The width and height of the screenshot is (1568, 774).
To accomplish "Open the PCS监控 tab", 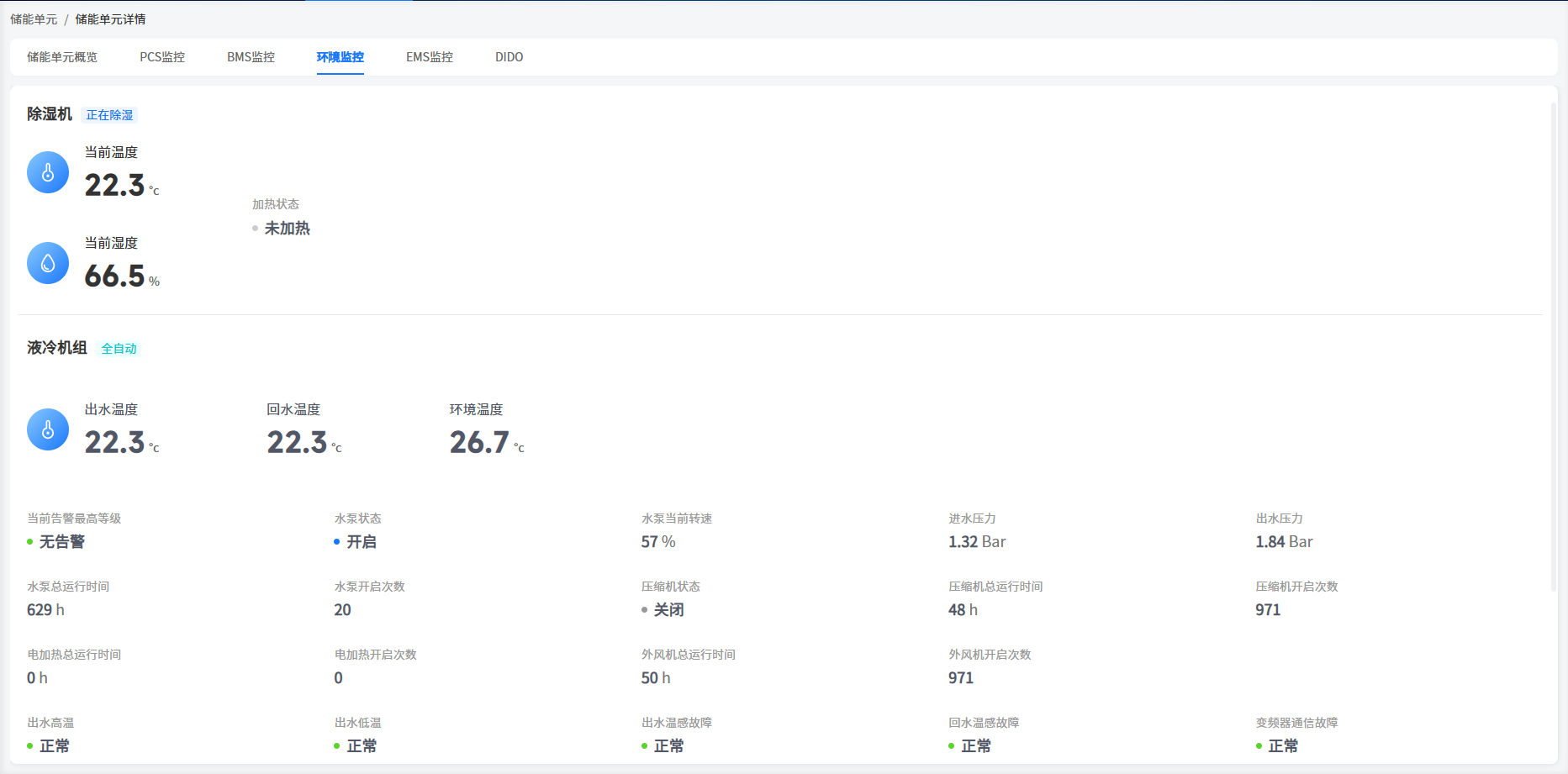I will point(162,57).
